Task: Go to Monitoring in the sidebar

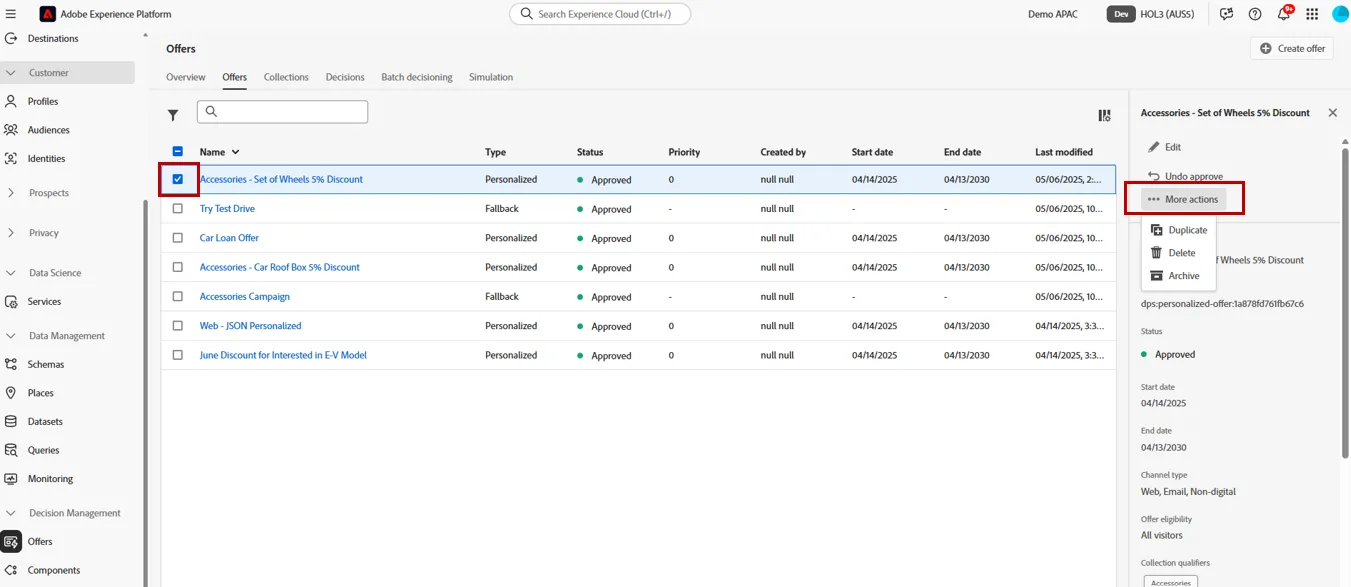Action: (50, 479)
